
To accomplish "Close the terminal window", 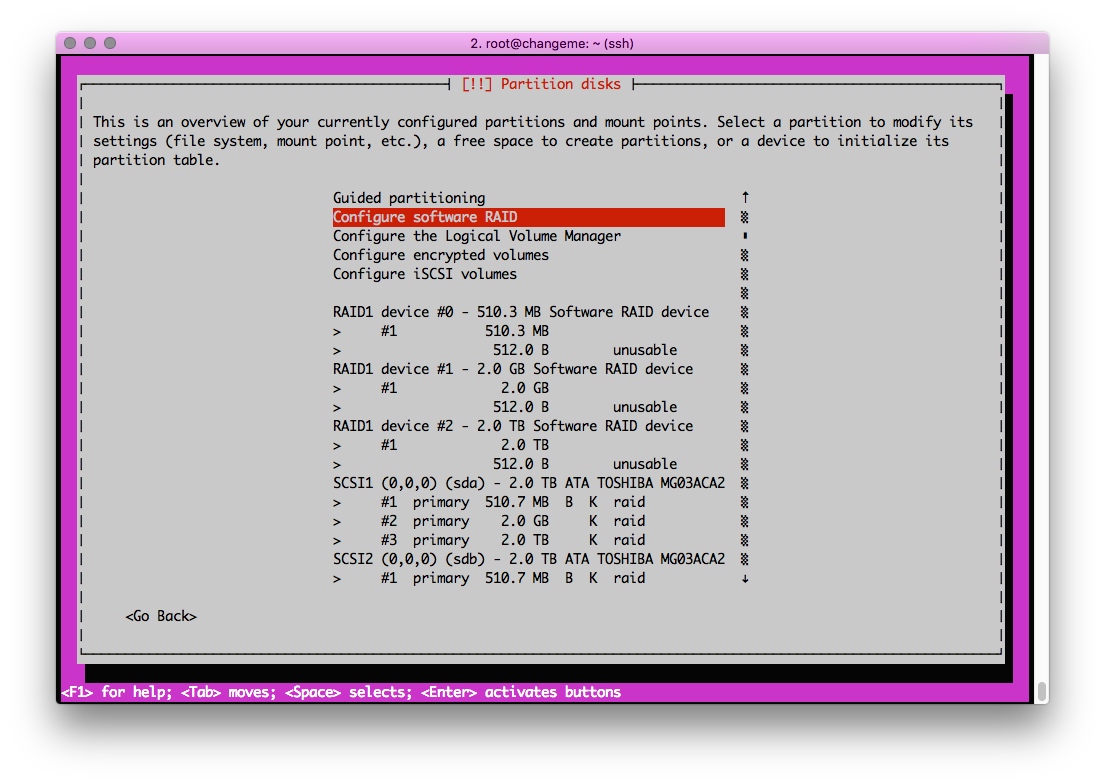I will coord(70,43).
